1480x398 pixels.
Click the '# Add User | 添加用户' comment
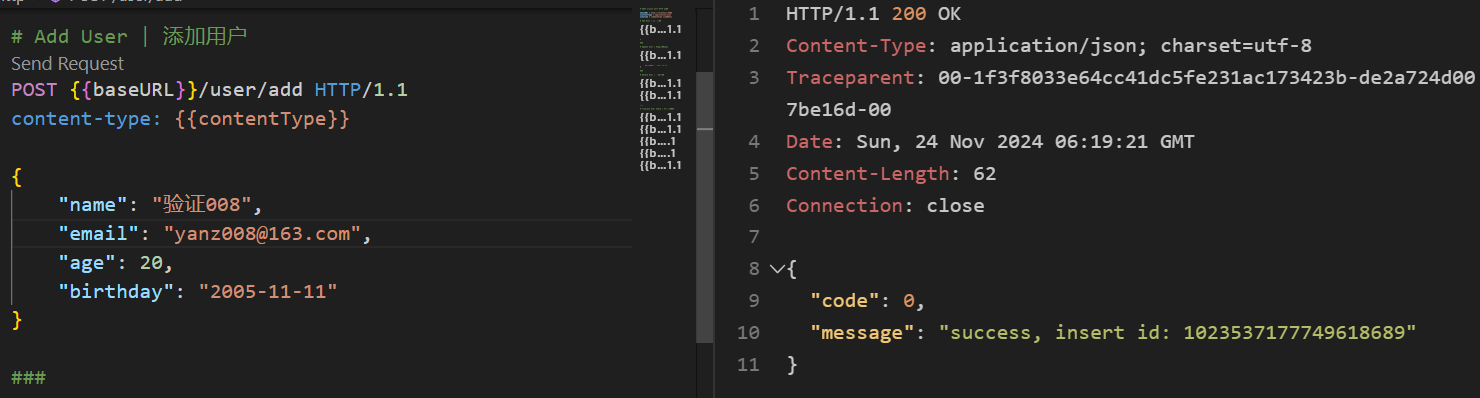pos(129,37)
